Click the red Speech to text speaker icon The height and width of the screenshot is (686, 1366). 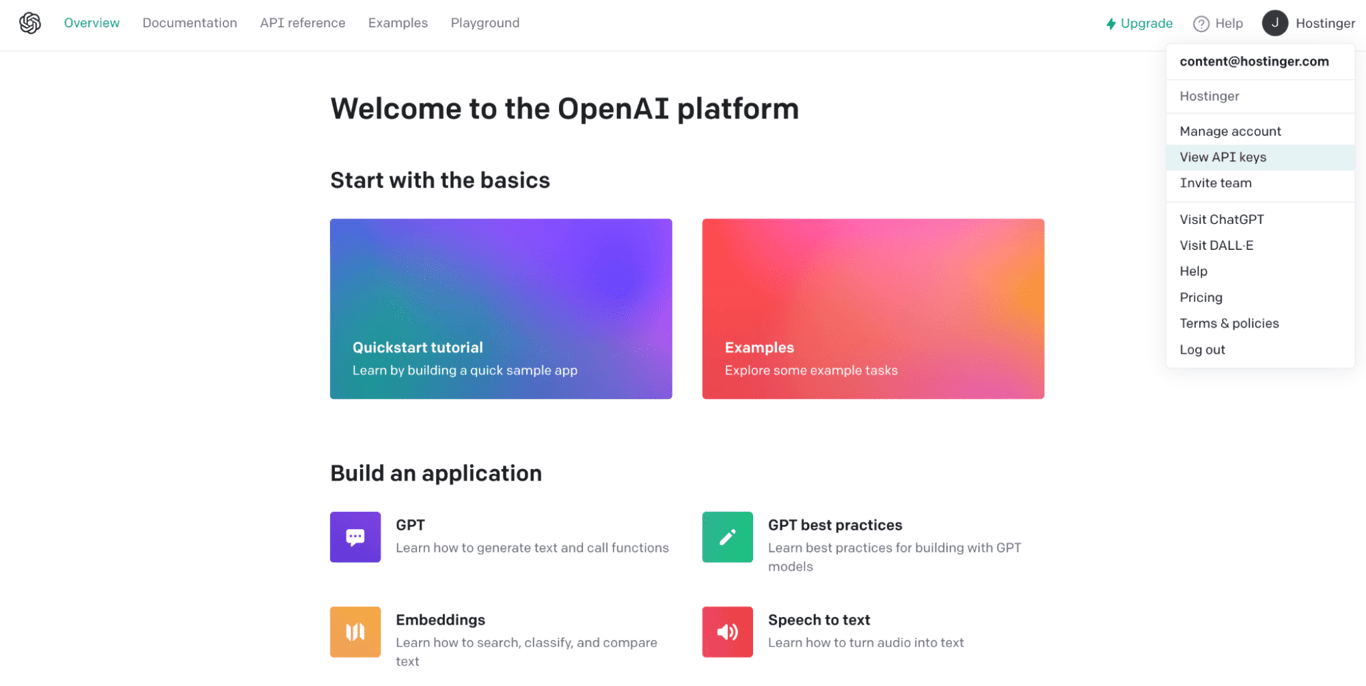point(727,632)
